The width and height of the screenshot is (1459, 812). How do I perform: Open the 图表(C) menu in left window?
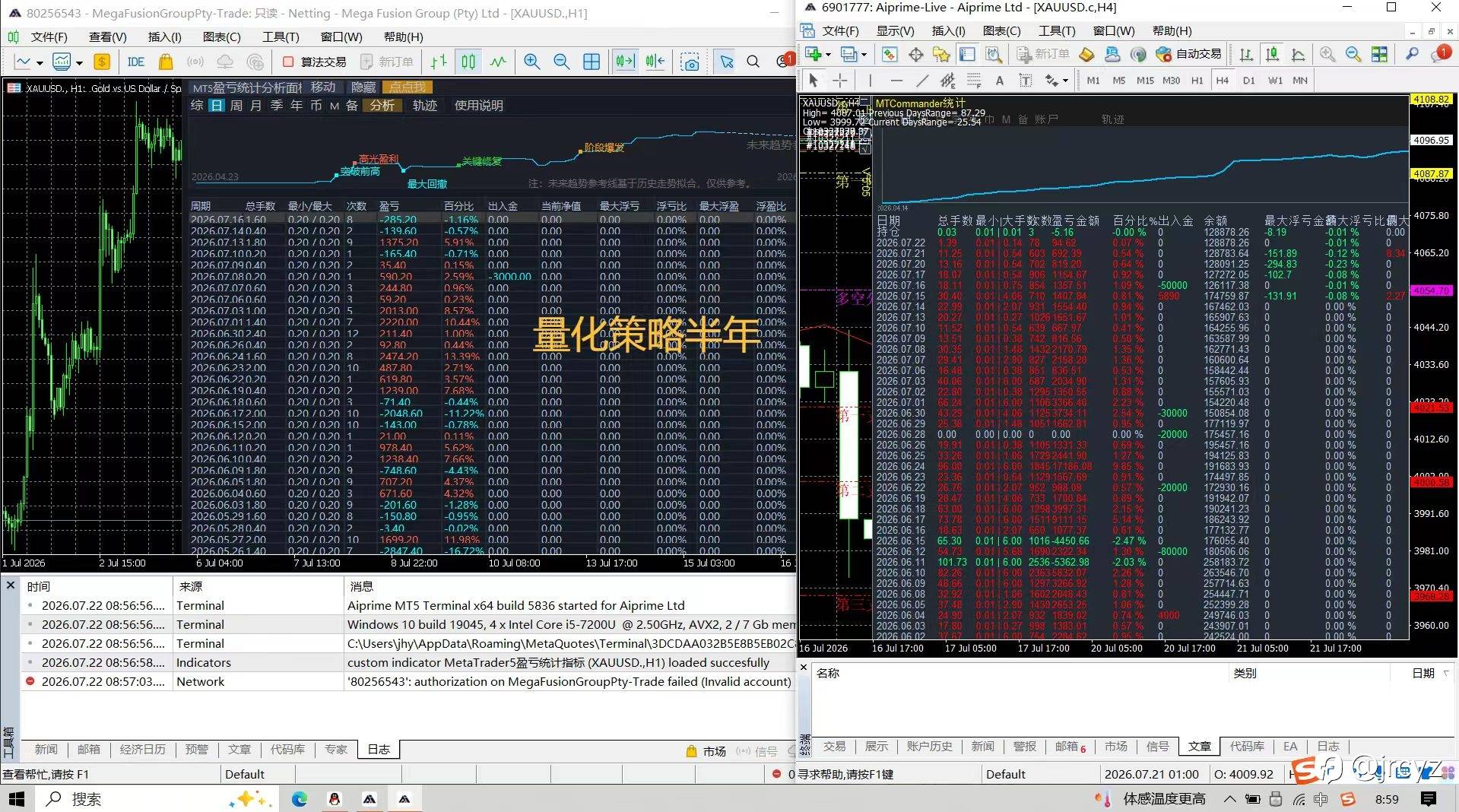coord(221,36)
